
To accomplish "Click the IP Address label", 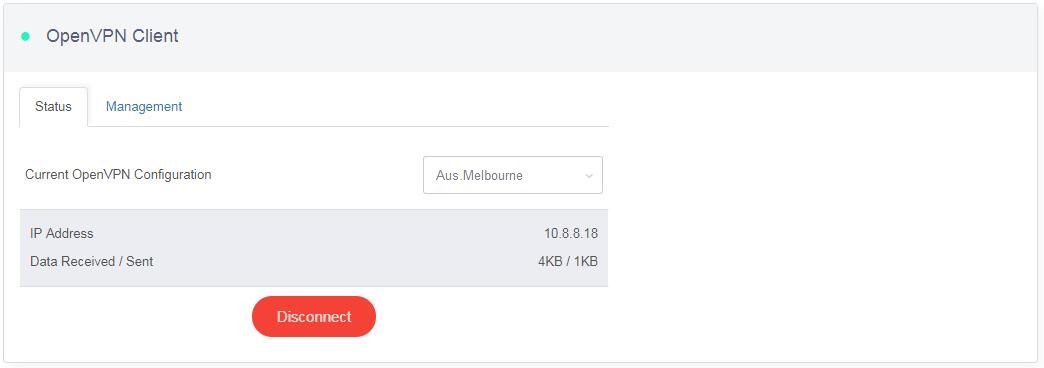I will (x=62, y=234).
